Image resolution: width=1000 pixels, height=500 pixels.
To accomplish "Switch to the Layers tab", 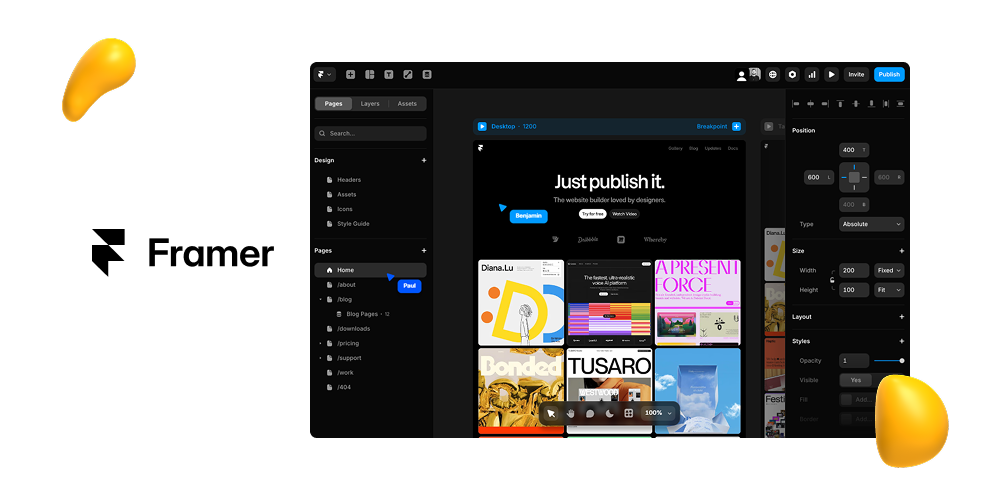I will (370, 103).
